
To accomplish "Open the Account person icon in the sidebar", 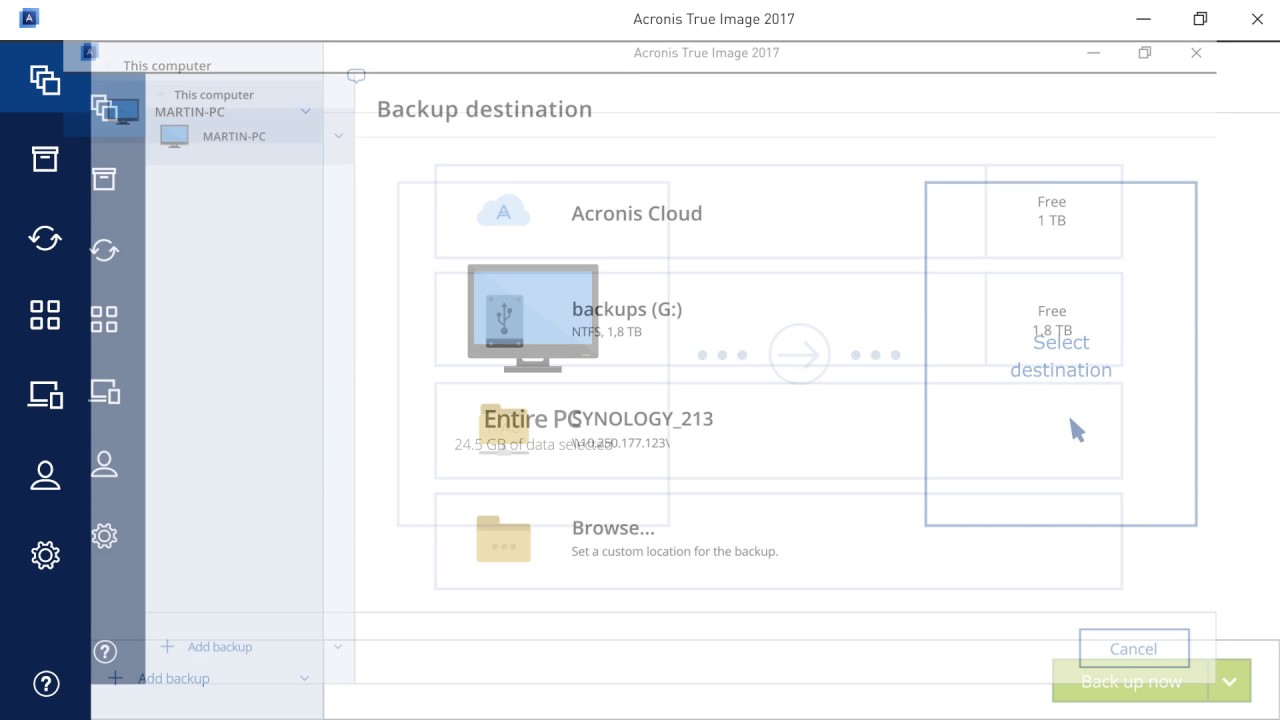I will (45, 474).
